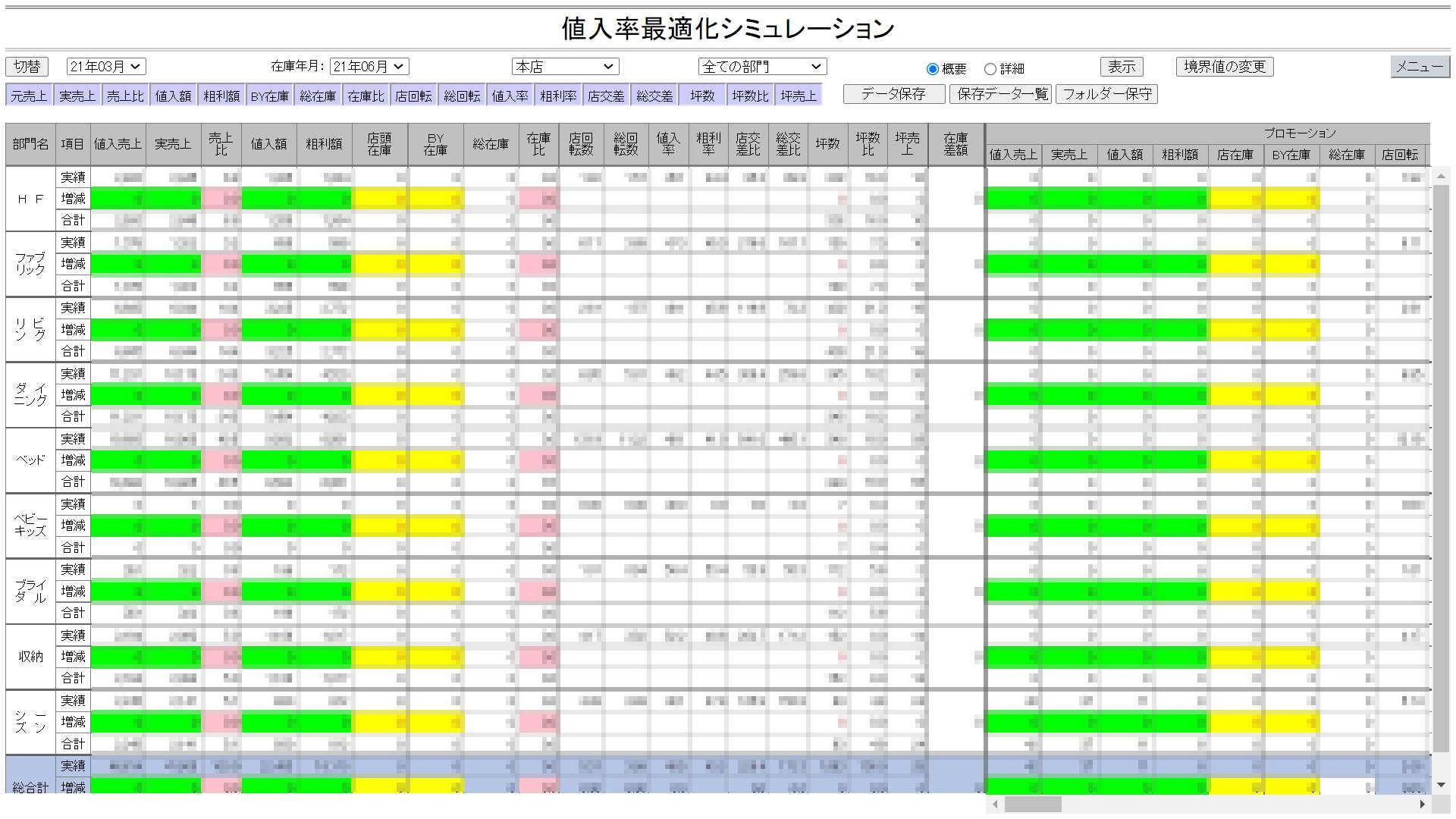1456x819 pixels.
Task: Select the 総在庫 tab button
Action: (318, 96)
